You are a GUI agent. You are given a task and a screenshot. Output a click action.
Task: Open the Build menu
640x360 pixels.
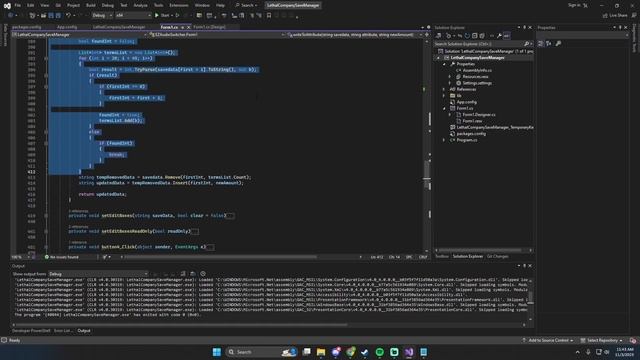(x=91, y=5)
